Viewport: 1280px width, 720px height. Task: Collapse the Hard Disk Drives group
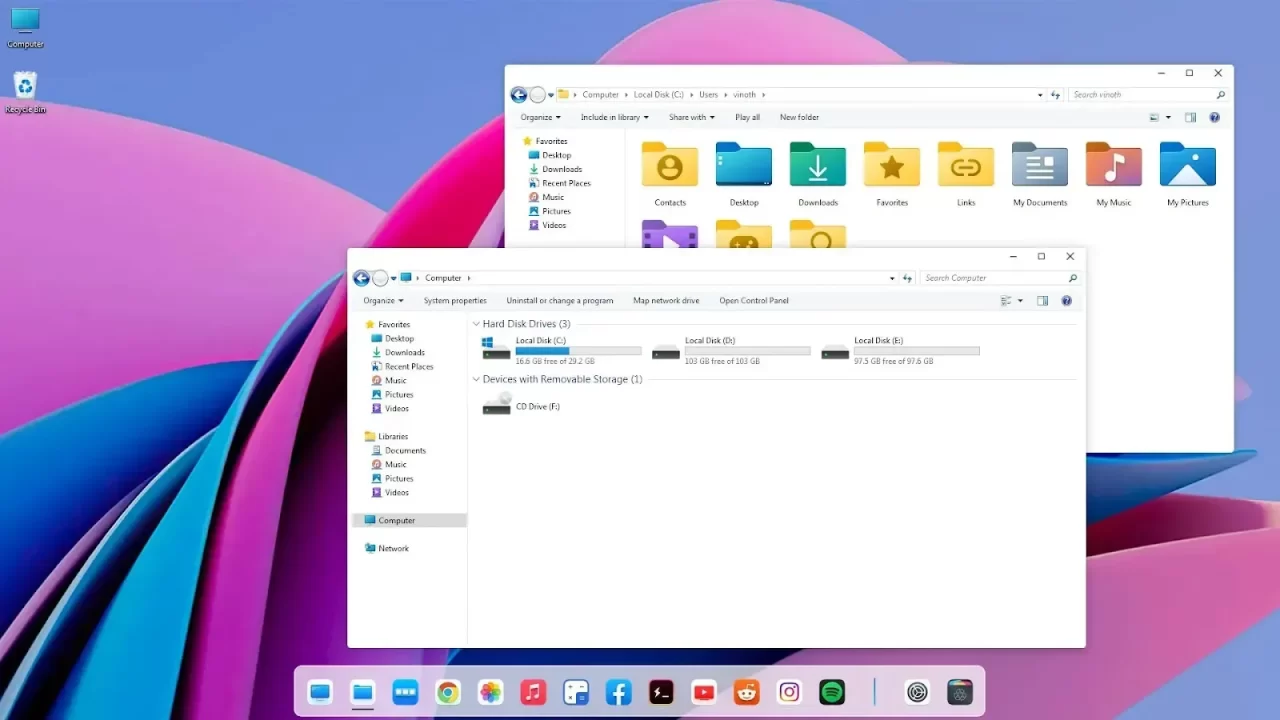[476, 324]
